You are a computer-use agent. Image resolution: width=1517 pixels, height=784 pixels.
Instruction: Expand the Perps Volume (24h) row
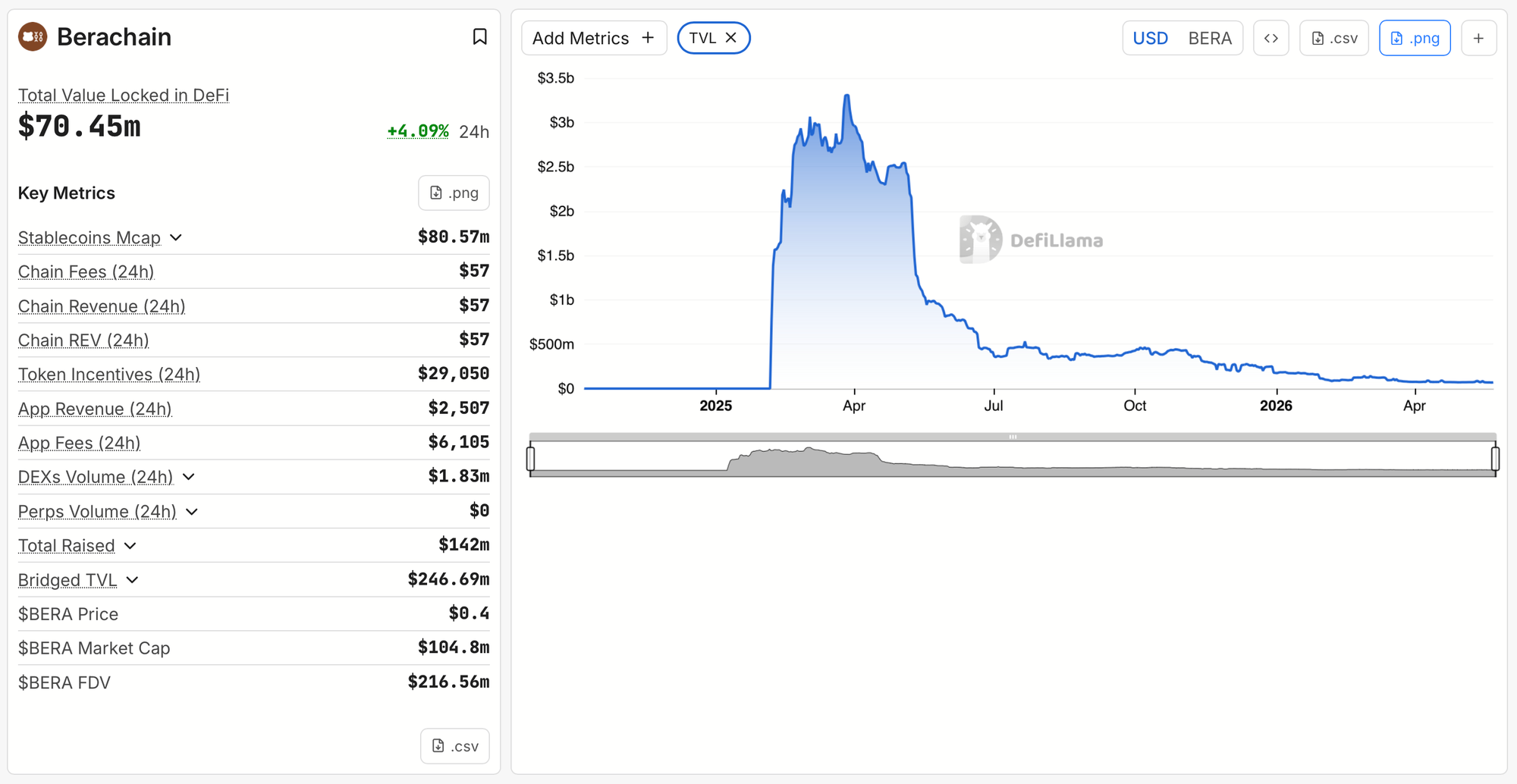192,512
